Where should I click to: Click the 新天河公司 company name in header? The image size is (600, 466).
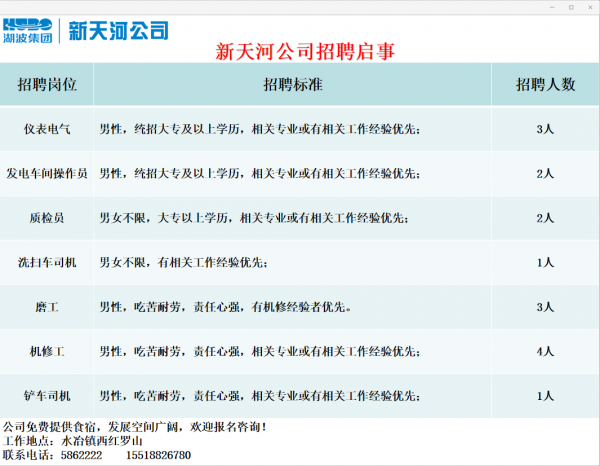[118, 31]
